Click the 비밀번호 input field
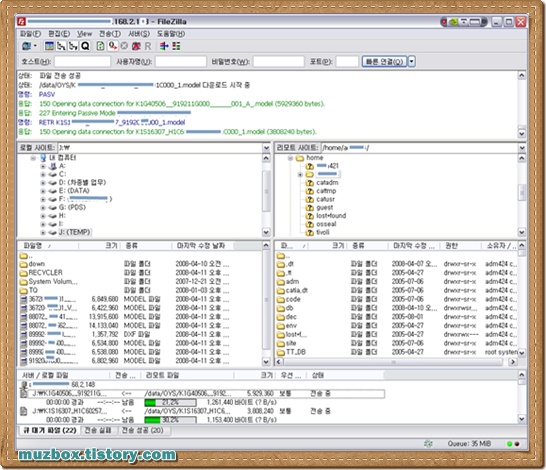The image size is (546, 470). tap(279, 62)
